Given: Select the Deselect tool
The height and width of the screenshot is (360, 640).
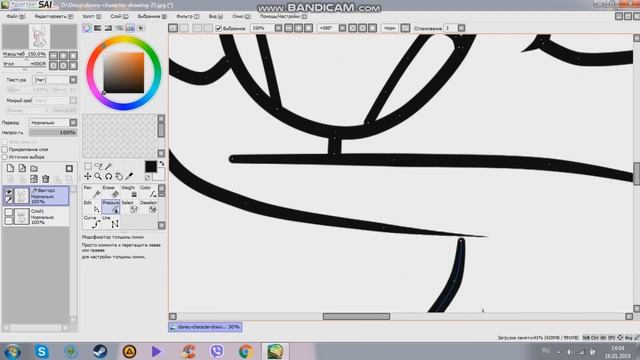Looking at the screenshot, I should [147, 207].
